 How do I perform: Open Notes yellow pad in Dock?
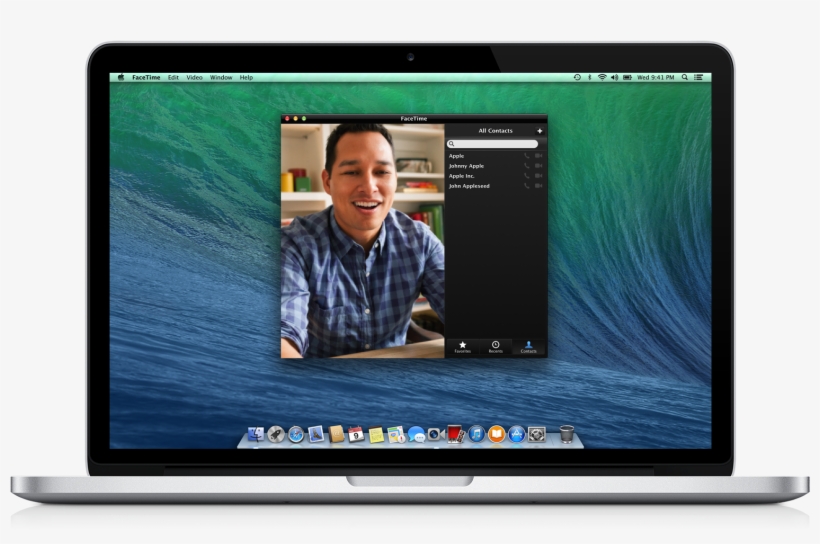click(376, 435)
